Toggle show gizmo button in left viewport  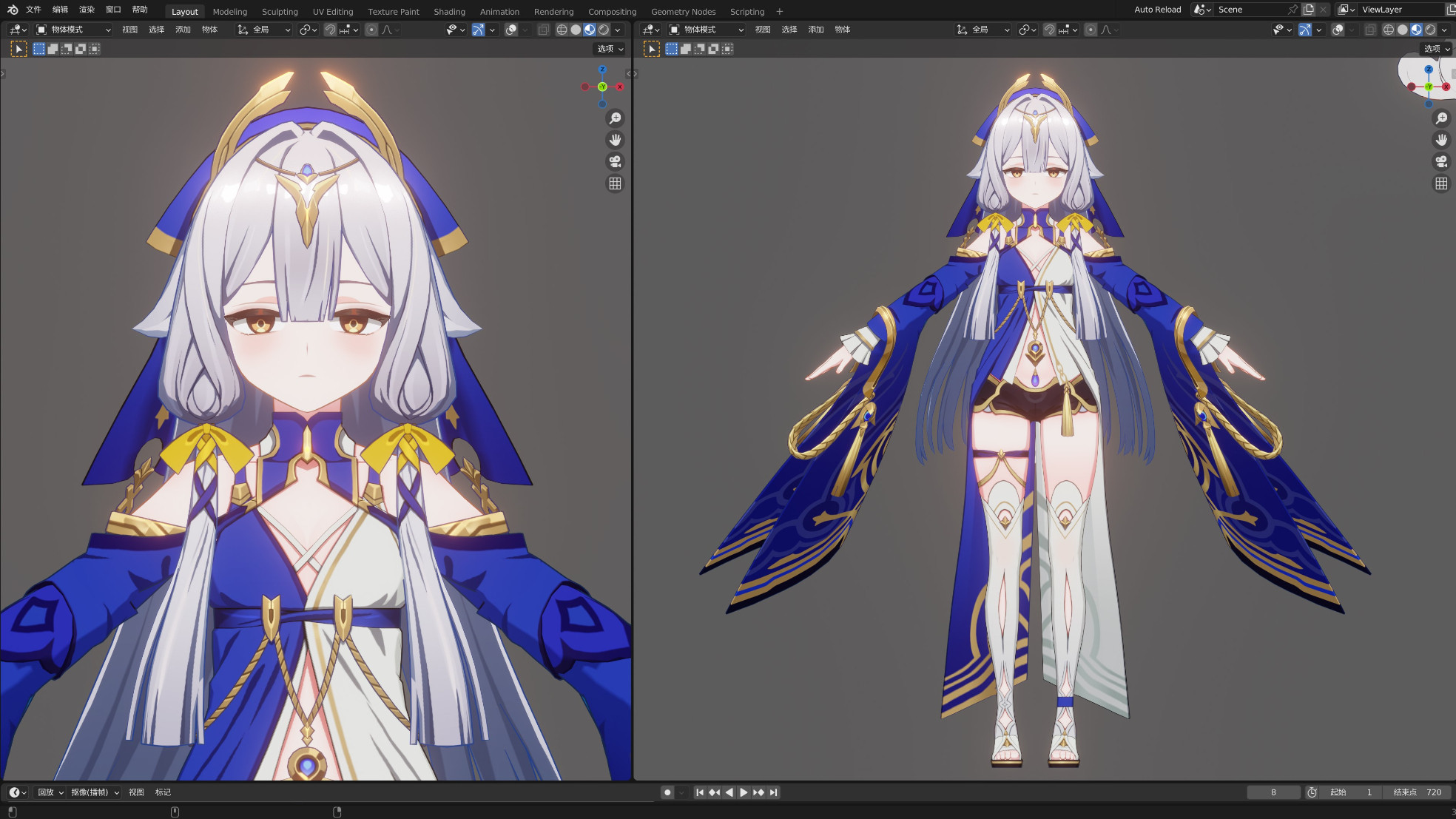(x=478, y=30)
